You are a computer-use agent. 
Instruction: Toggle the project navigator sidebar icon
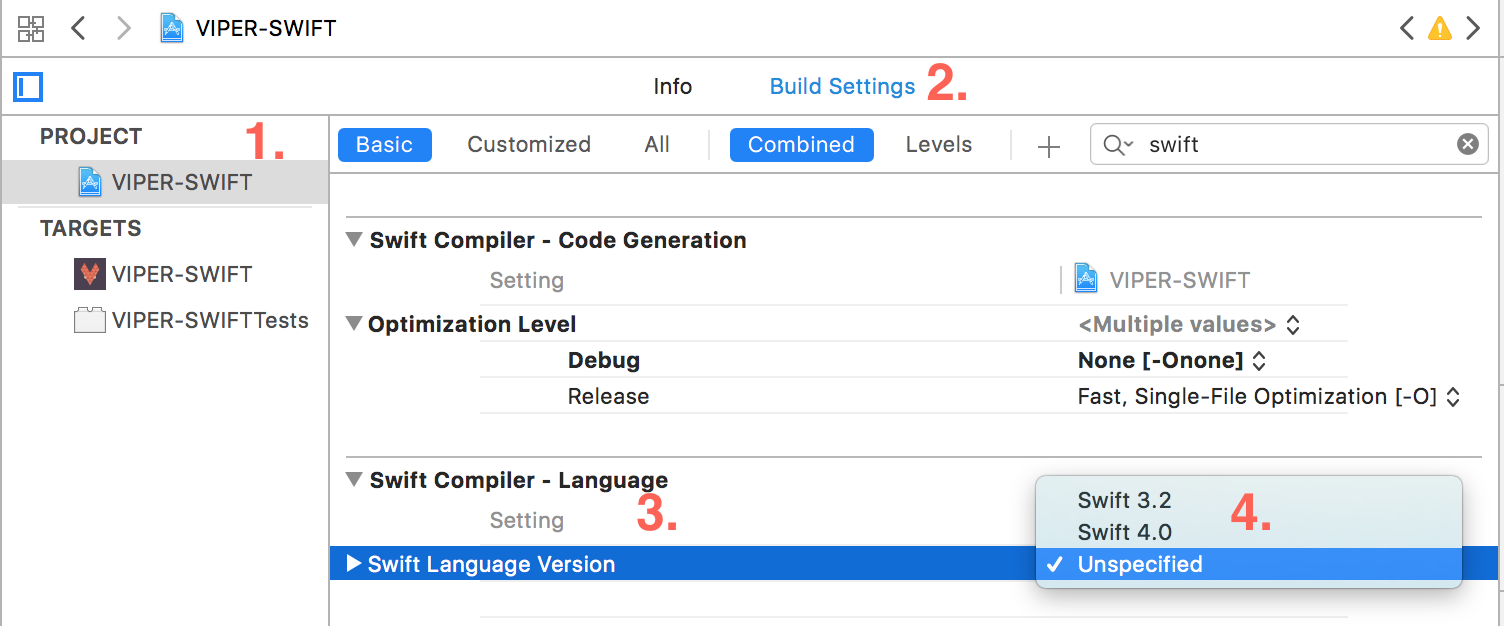point(28,87)
